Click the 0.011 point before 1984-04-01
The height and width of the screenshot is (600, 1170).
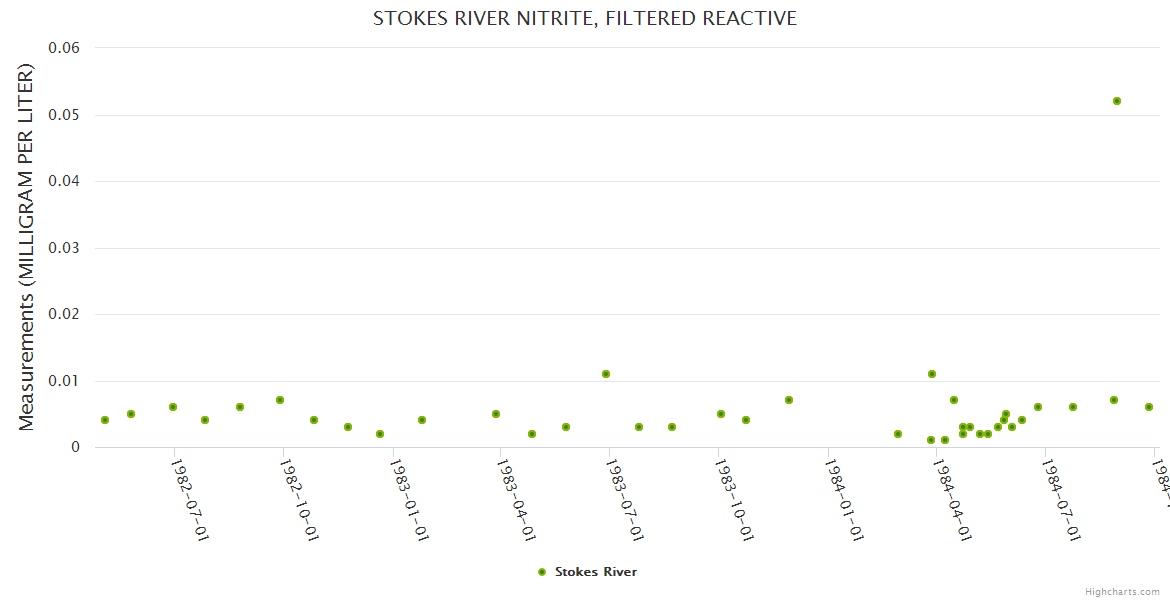point(932,374)
